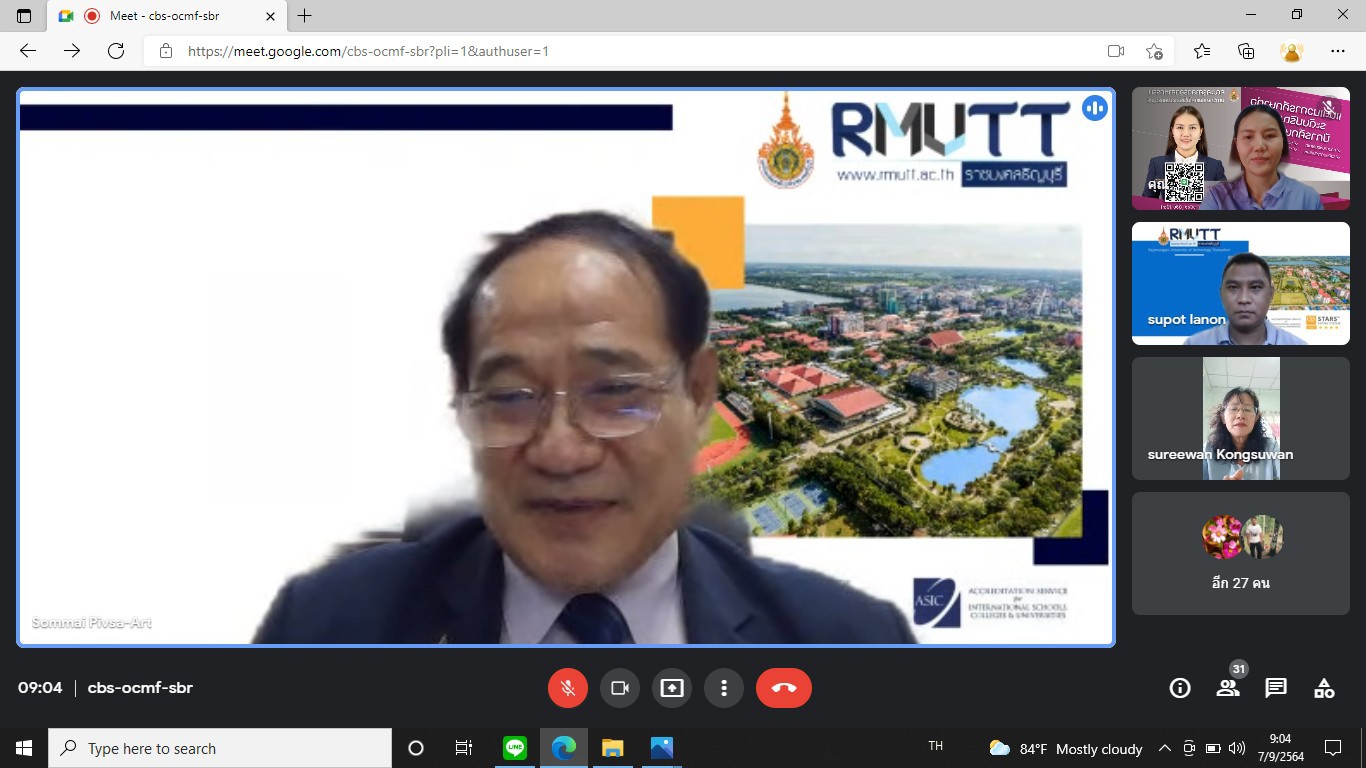Start presenting your screen
This screenshot has height=768, width=1366.
coord(672,688)
